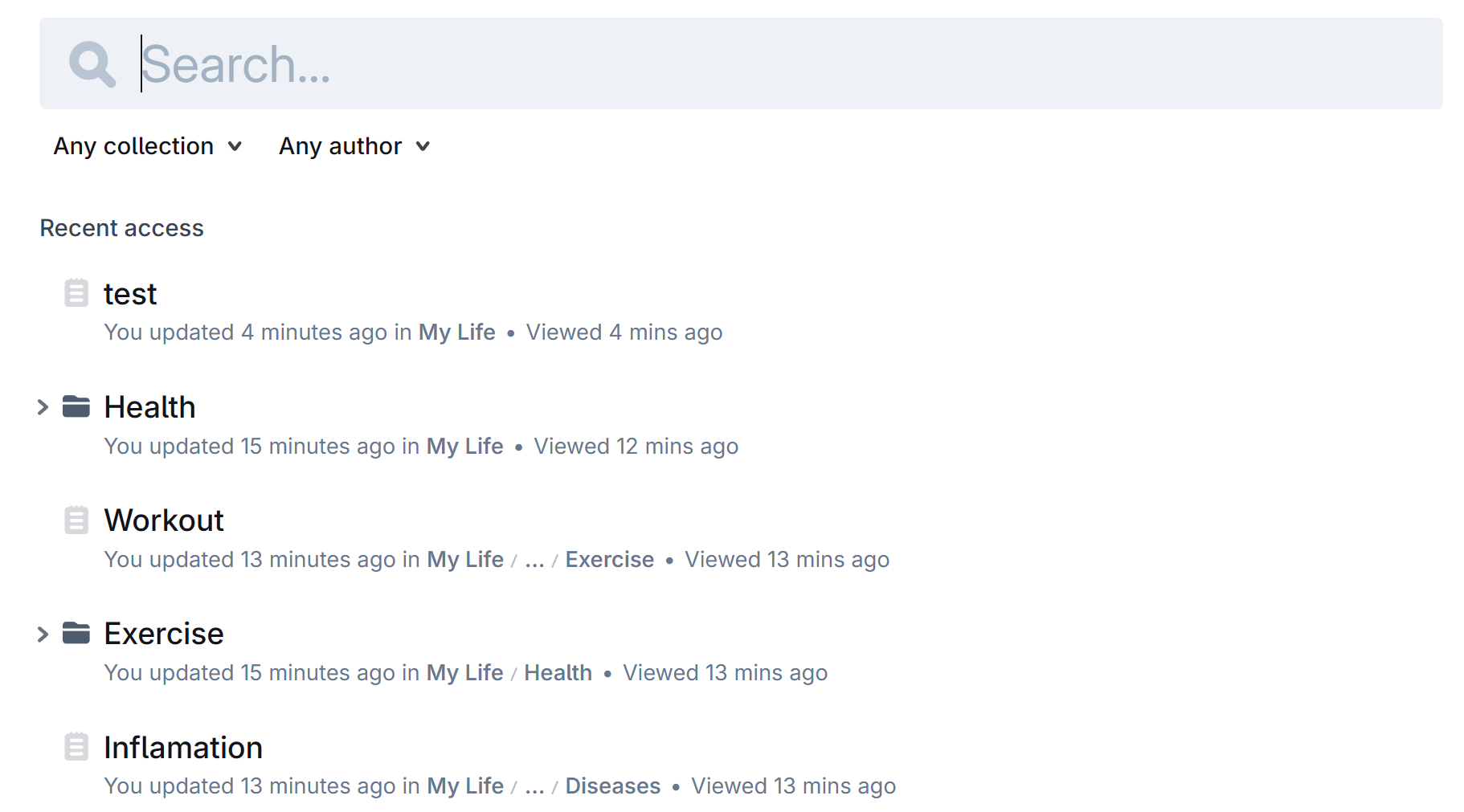Image resolution: width=1464 pixels, height=812 pixels.
Task: Click the folder icon beside Health
Action: 76,406
